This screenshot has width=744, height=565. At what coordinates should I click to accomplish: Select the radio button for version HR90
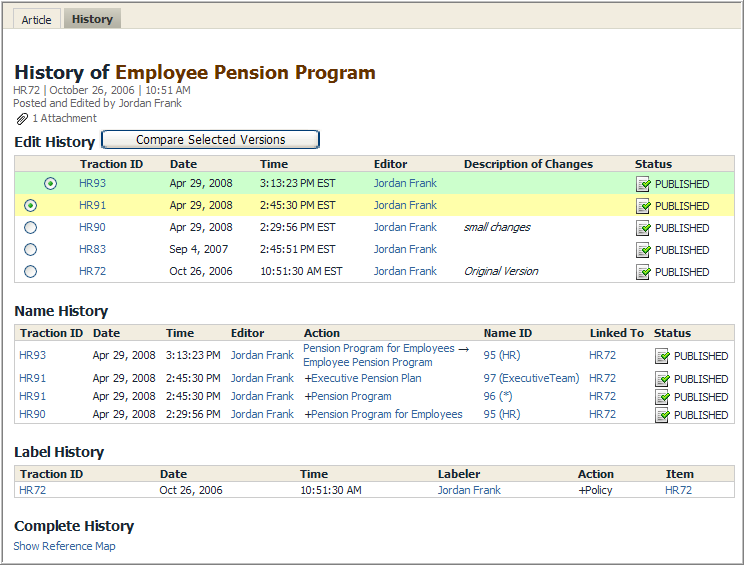pos(30,228)
